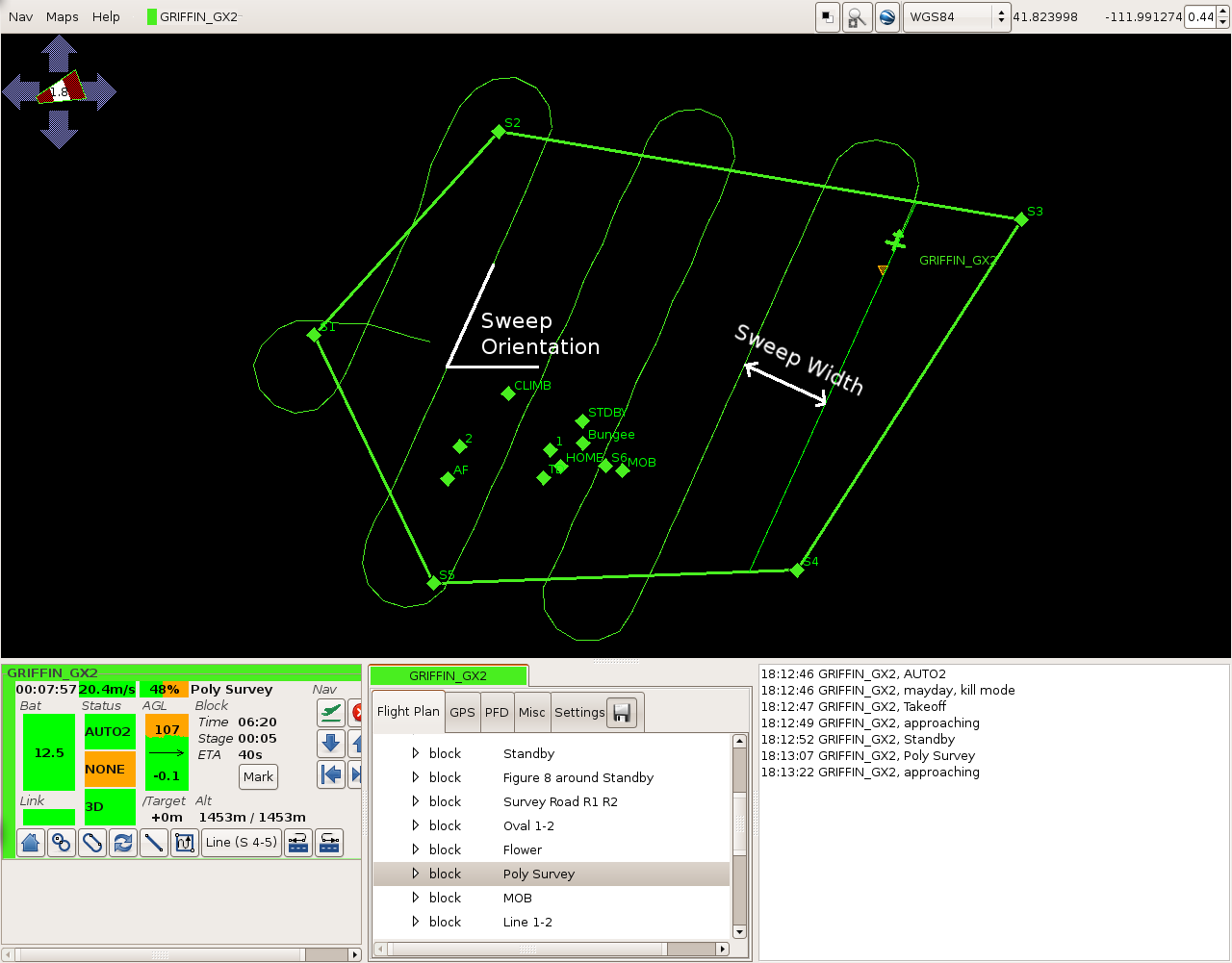Click the map pan right arrow
This screenshot has height=963, width=1232.
pyautogui.click(x=99, y=92)
